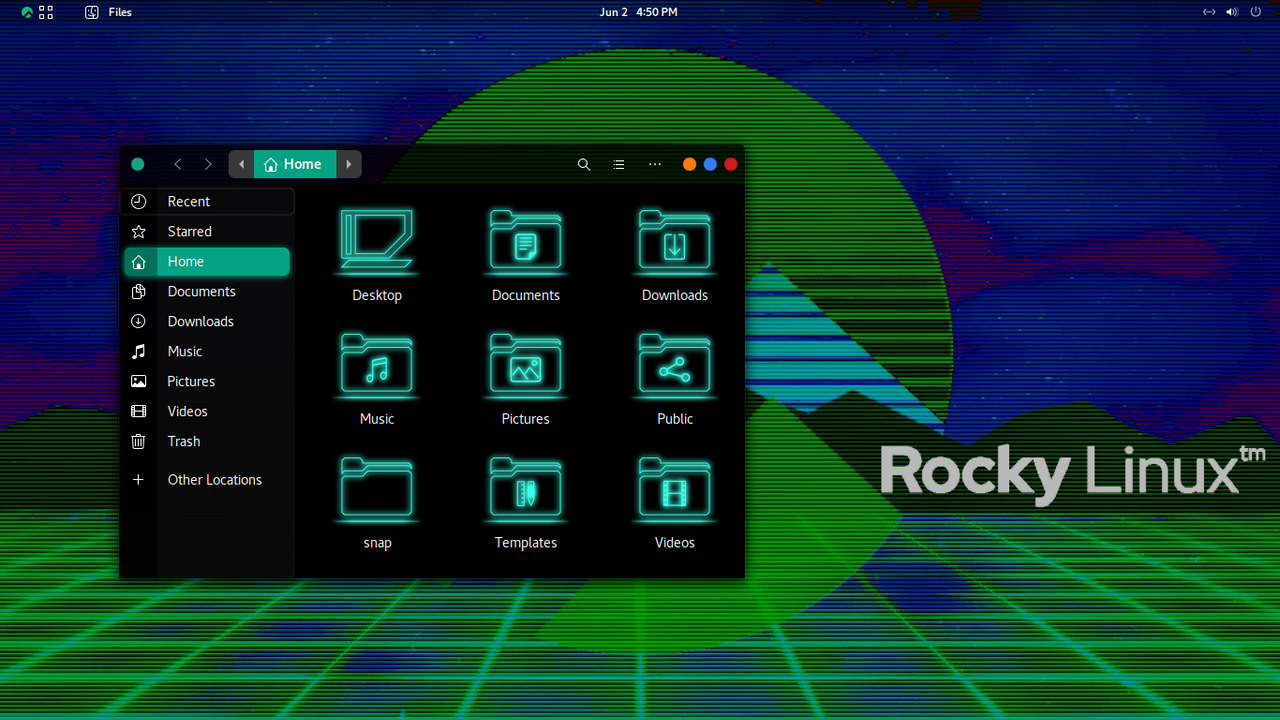Click the Starred star icon in sidebar

[139, 231]
